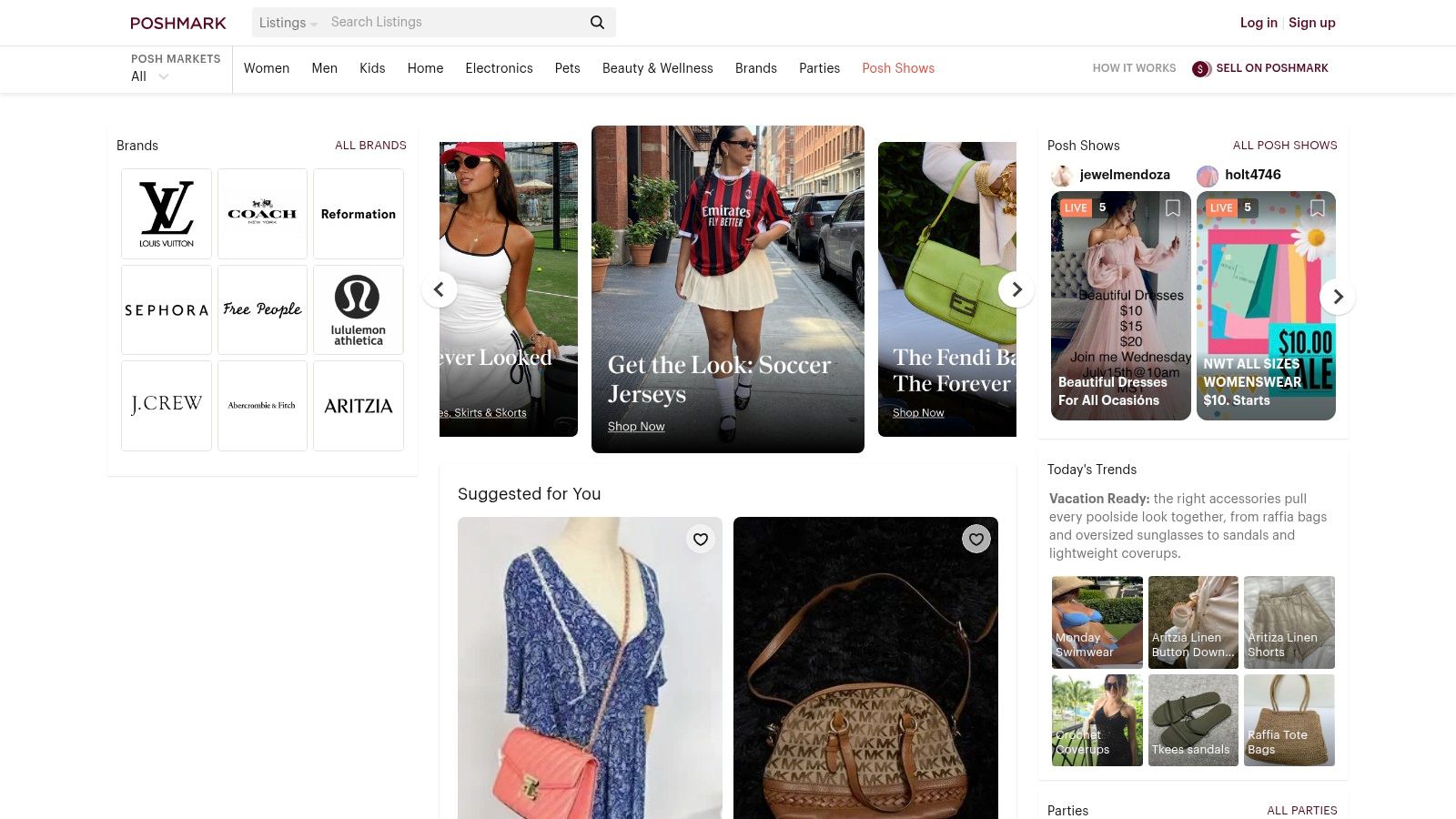
Task: Bookmark the Beautiful Dresses live show
Action: 1173,208
